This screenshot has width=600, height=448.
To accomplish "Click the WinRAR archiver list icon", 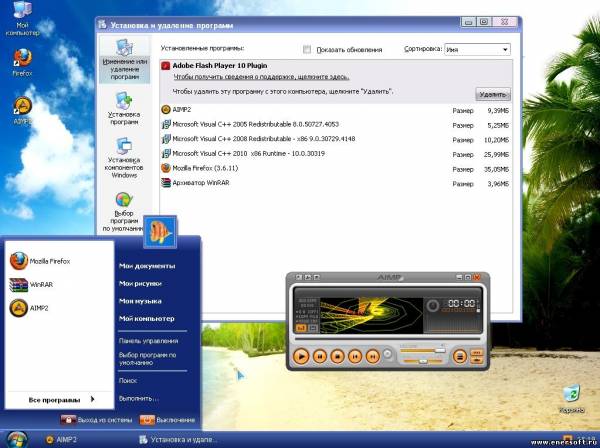I will coord(165,183).
